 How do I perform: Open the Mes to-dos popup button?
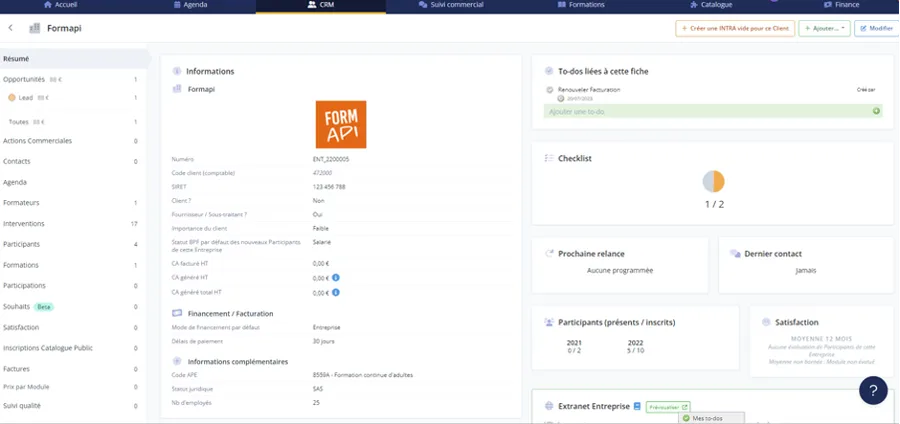point(711,418)
